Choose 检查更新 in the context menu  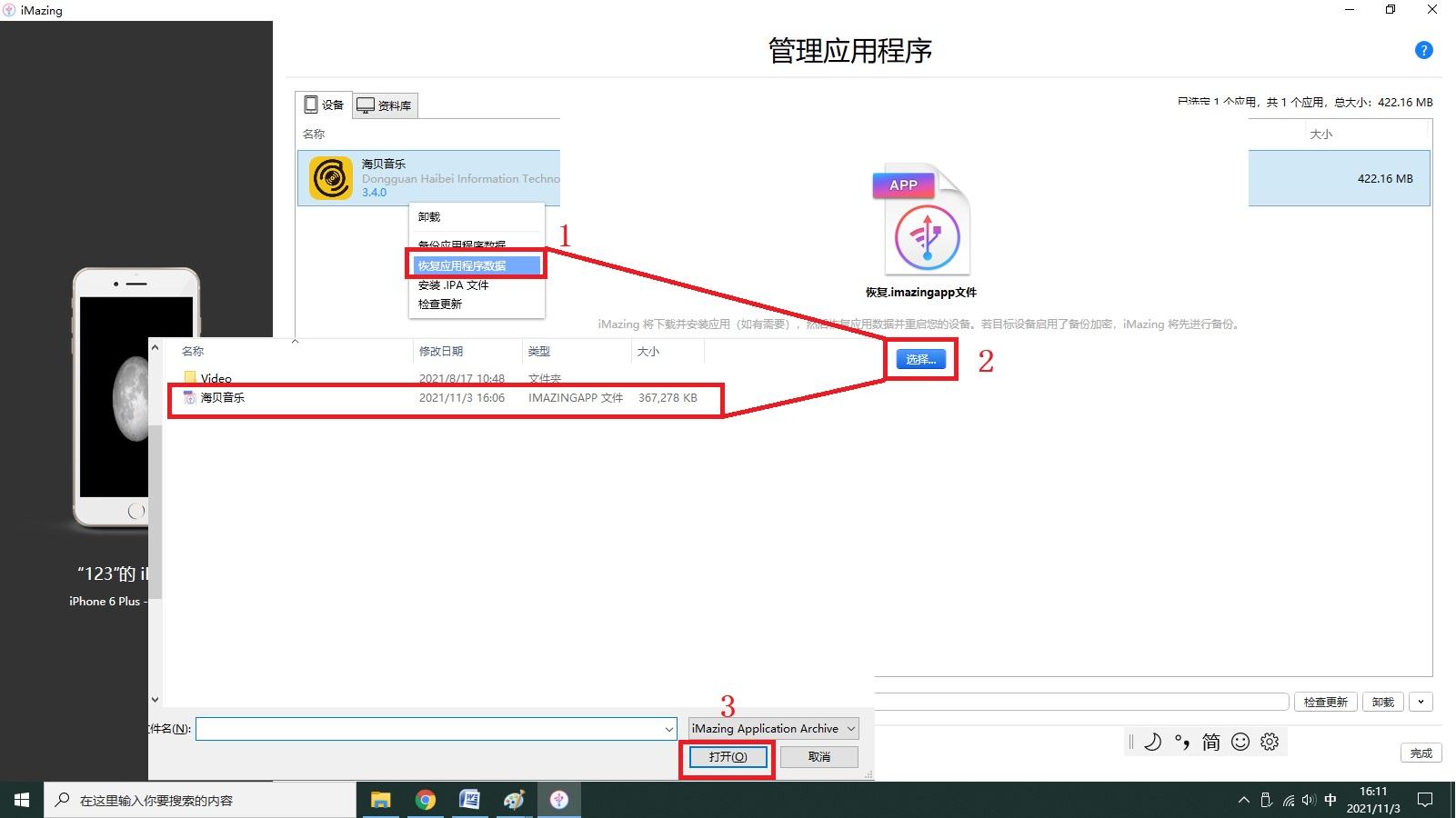[440, 304]
